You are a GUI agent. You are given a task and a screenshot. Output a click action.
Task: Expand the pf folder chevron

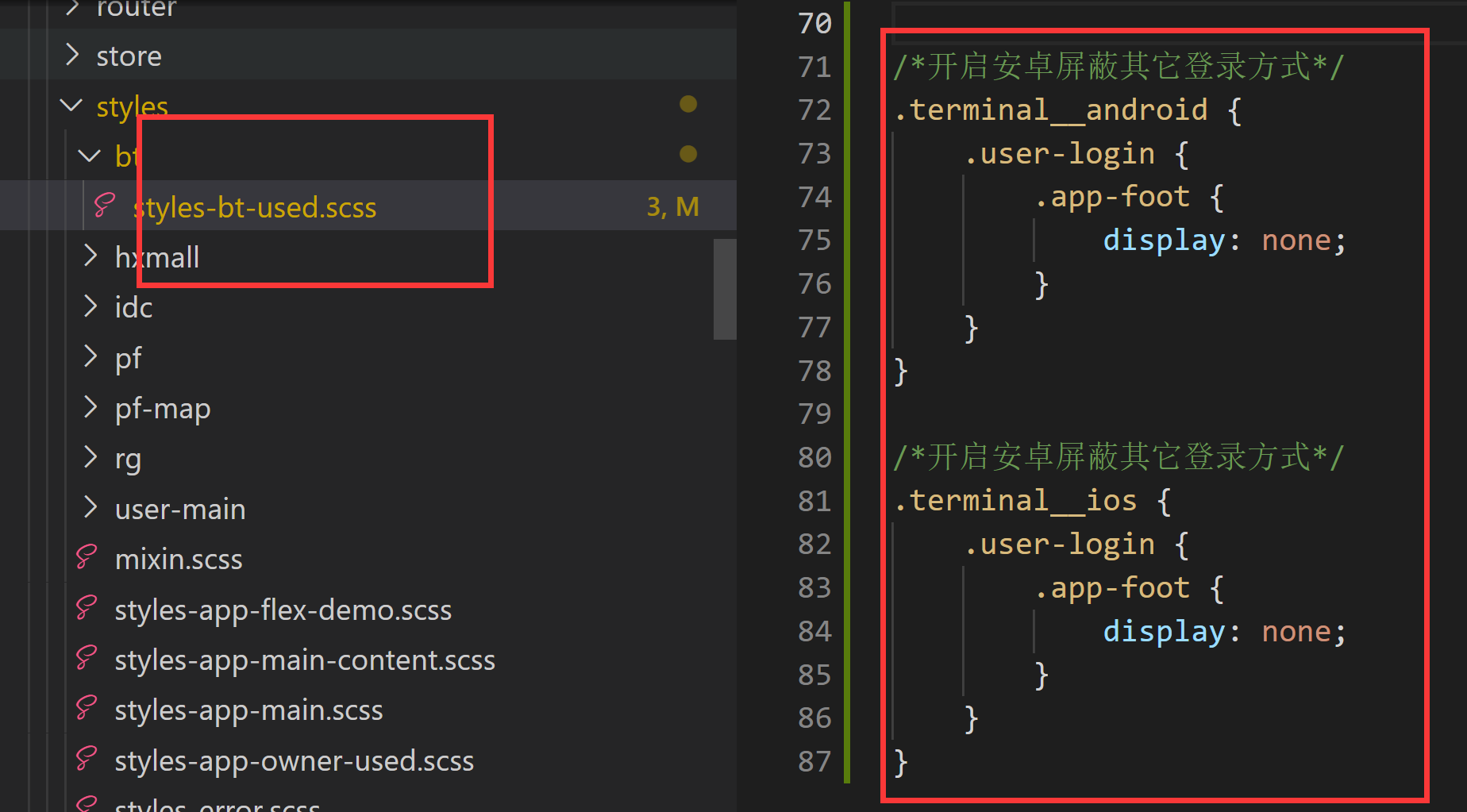(x=90, y=357)
